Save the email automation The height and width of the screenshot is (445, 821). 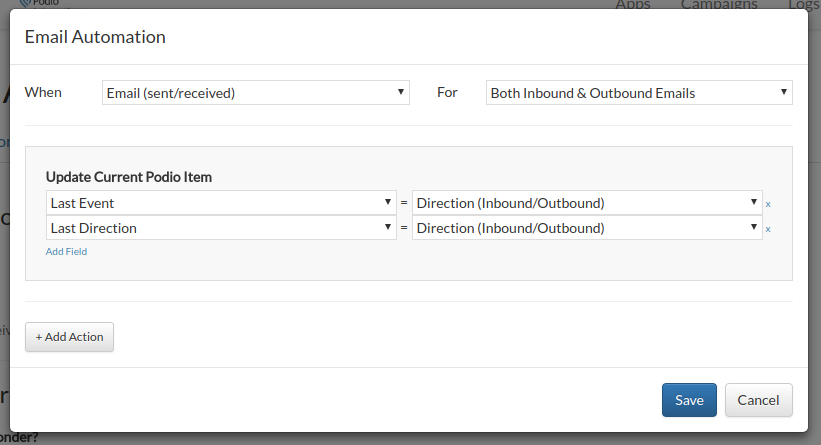point(689,400)
